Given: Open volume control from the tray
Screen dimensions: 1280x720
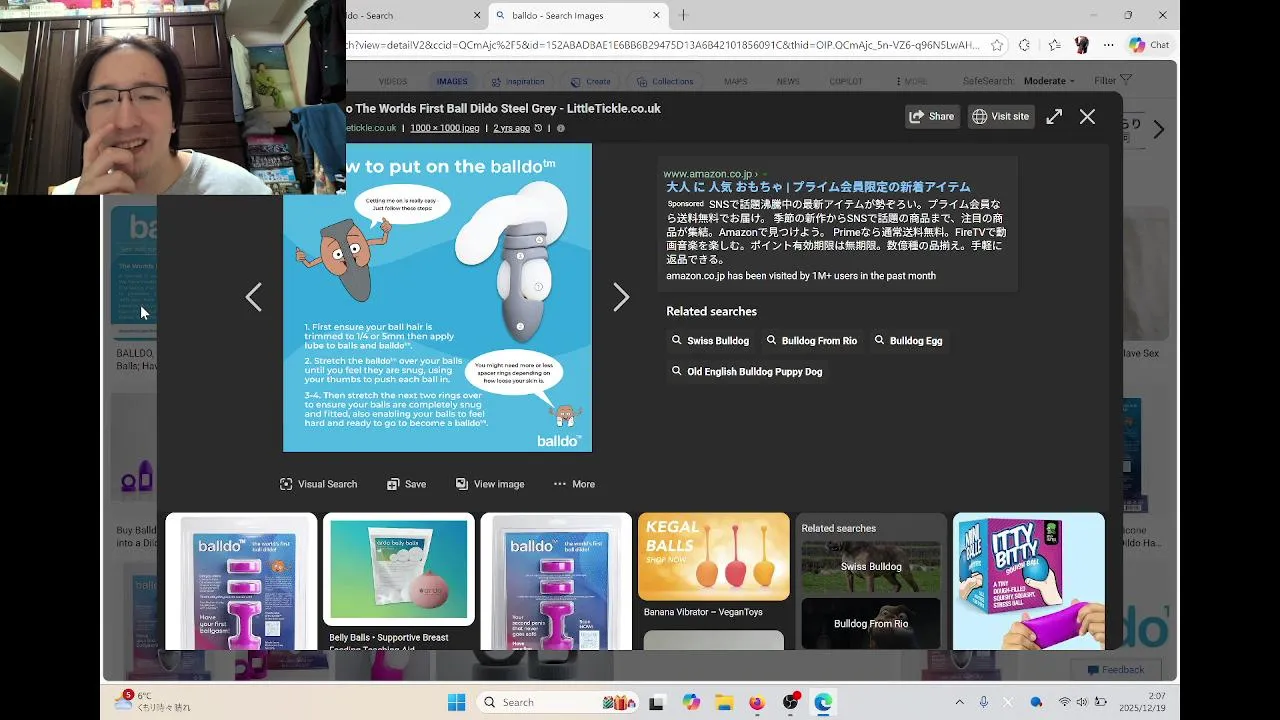Looking at the screenshot, I should click(1082, 702).
